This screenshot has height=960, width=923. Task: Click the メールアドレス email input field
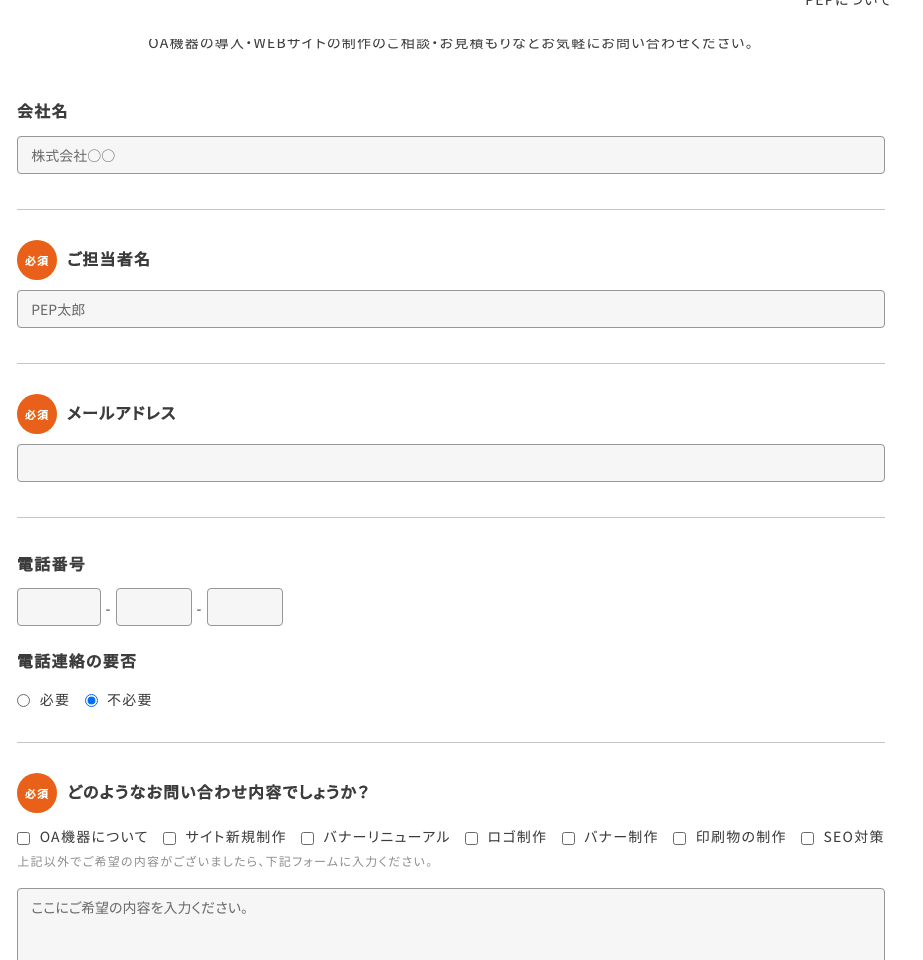[x=450, y=463]
